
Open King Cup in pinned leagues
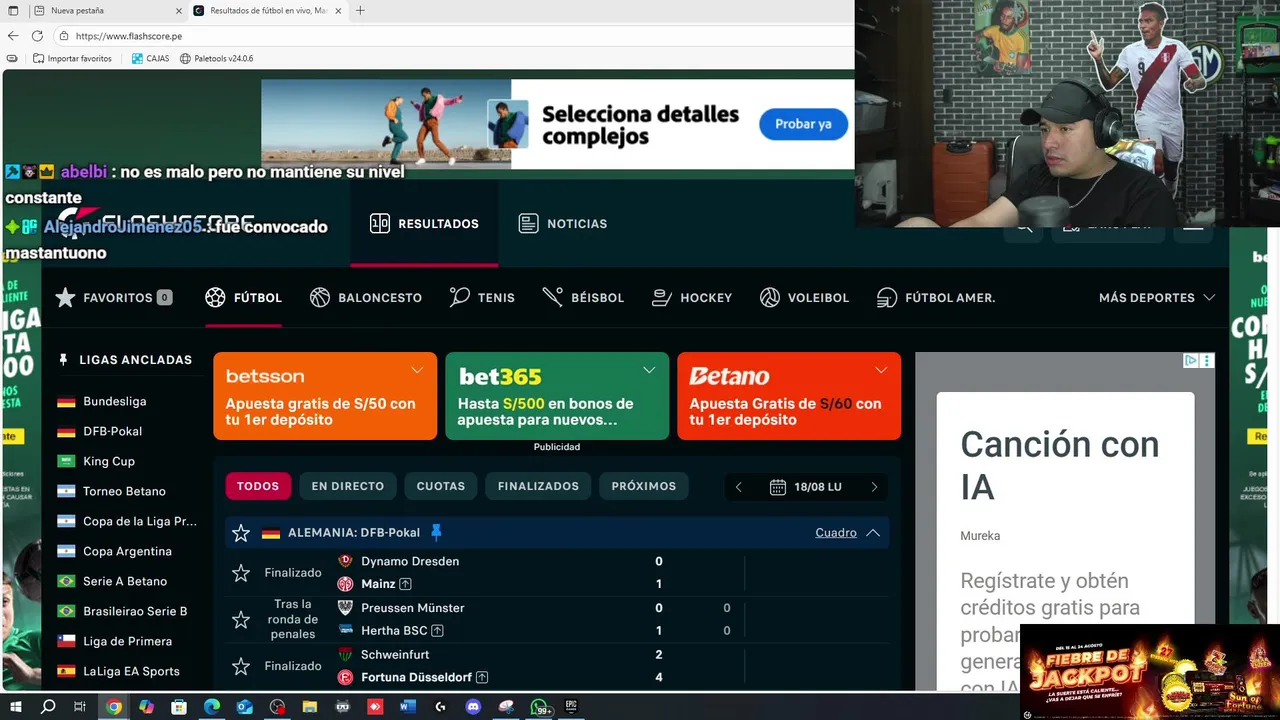point(109,461)
